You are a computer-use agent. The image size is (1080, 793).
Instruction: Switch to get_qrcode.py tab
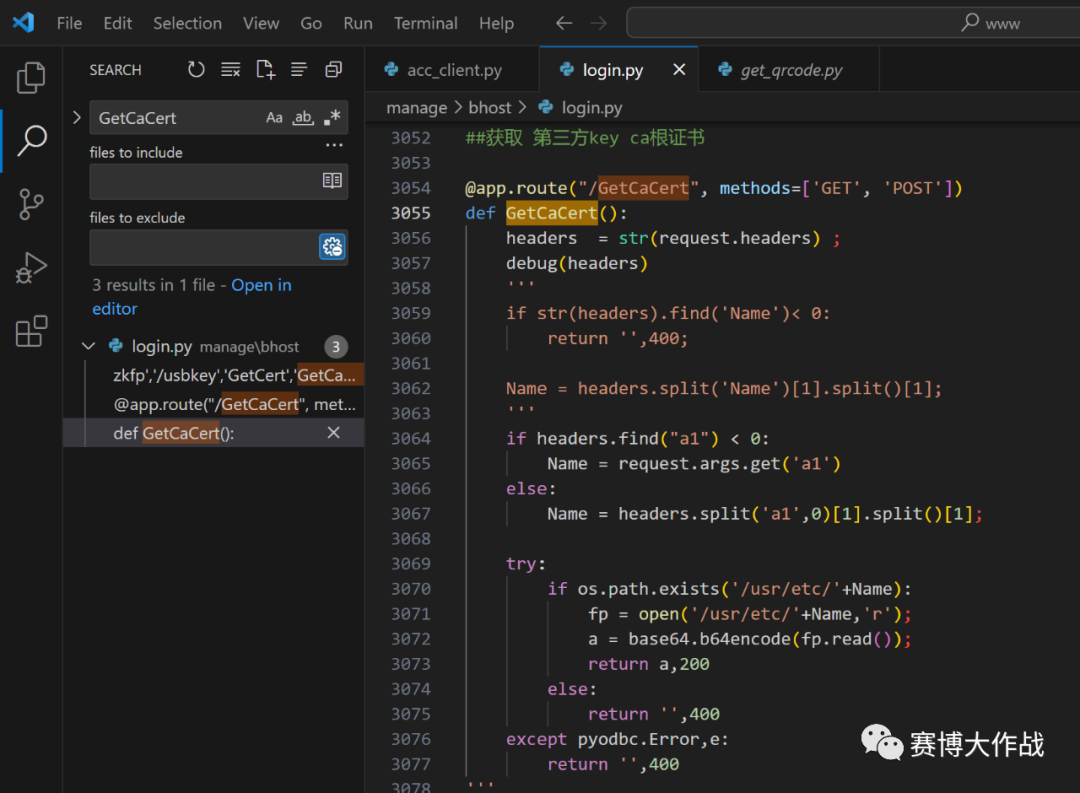(x=789, y=70)
